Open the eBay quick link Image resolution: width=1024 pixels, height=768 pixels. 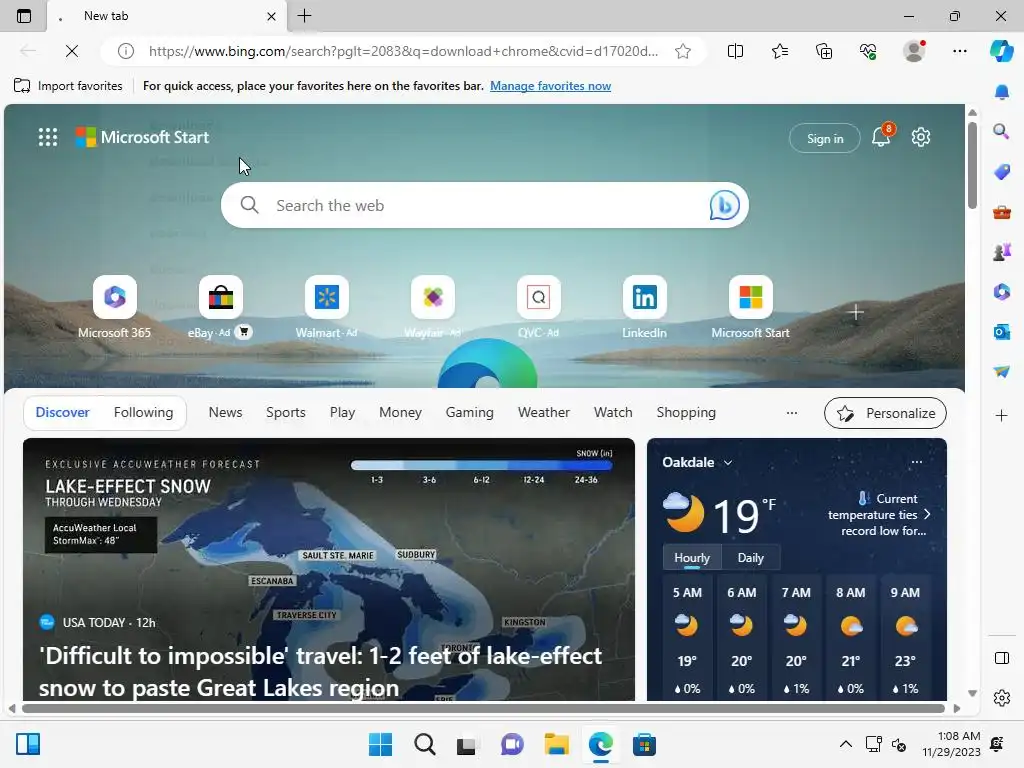(x=220, y=307)
